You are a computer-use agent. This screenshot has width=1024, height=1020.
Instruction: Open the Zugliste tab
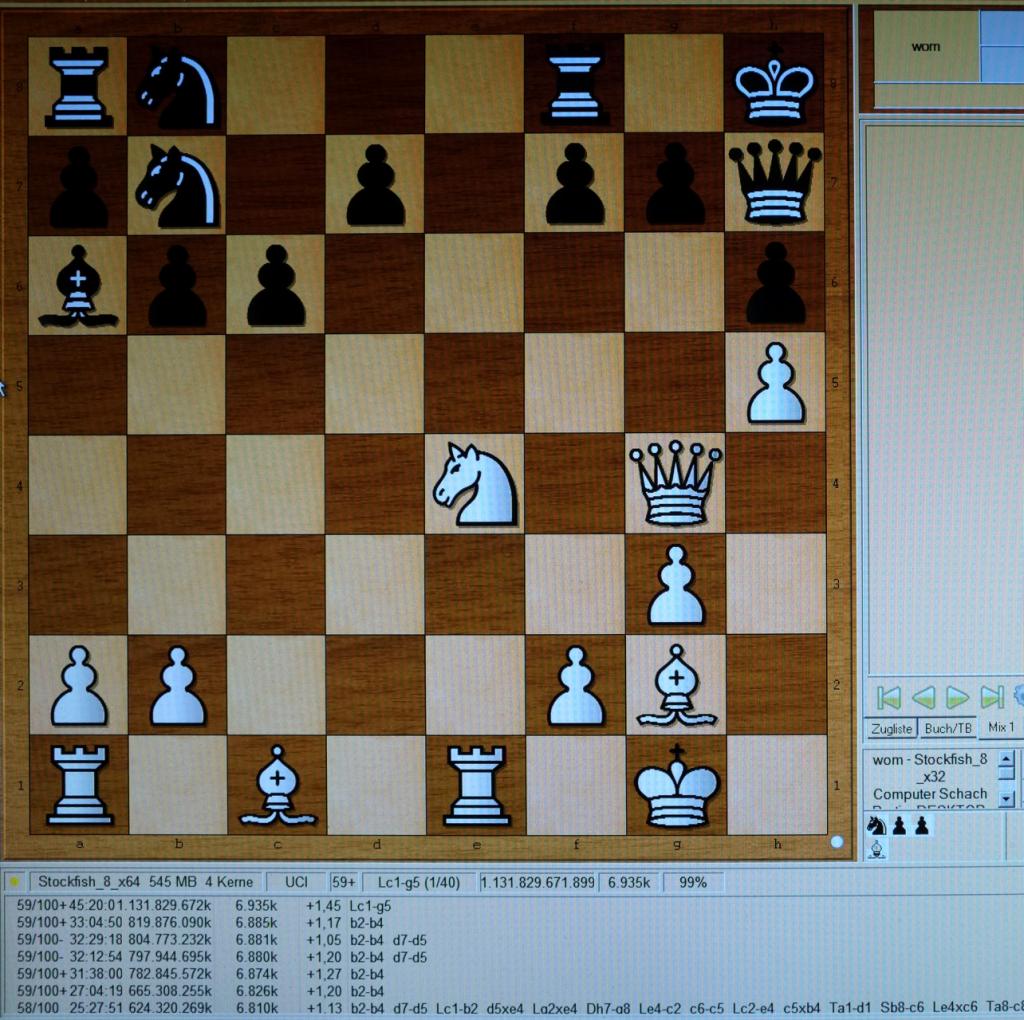[x=891, y=728]
